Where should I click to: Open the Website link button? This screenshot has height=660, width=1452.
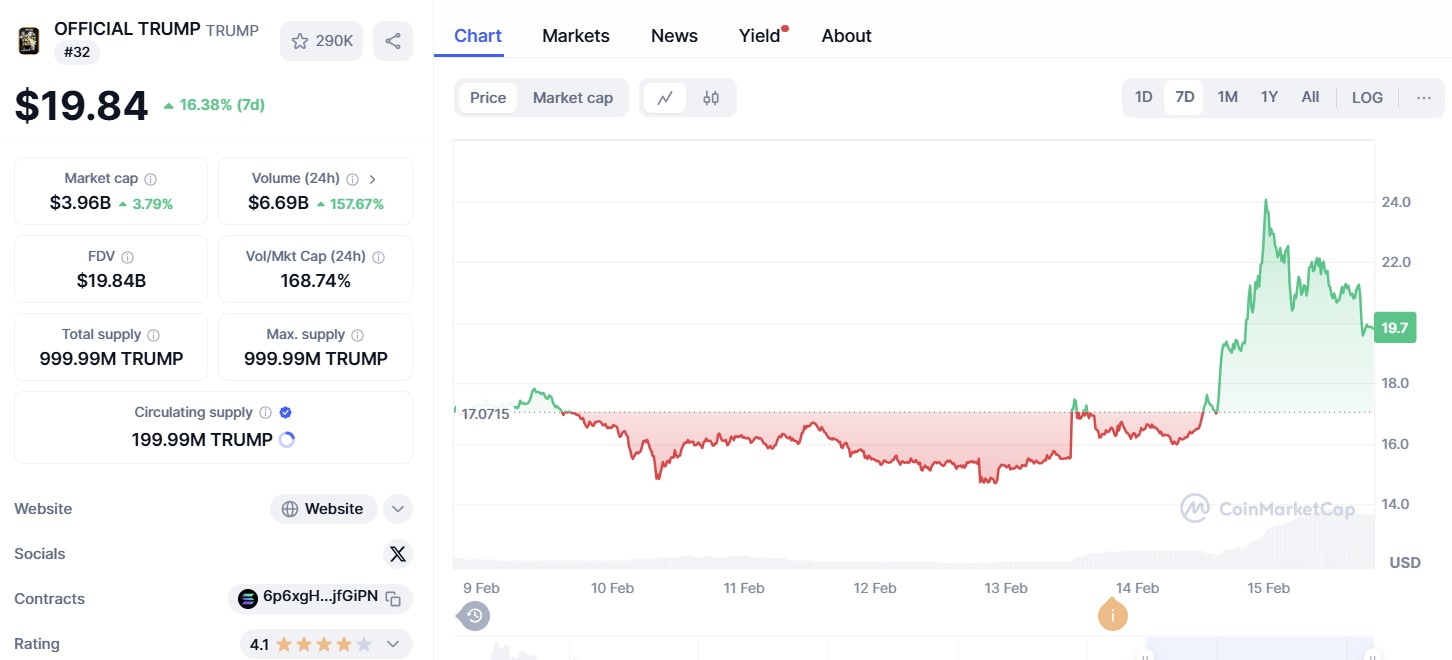(323, 509)
